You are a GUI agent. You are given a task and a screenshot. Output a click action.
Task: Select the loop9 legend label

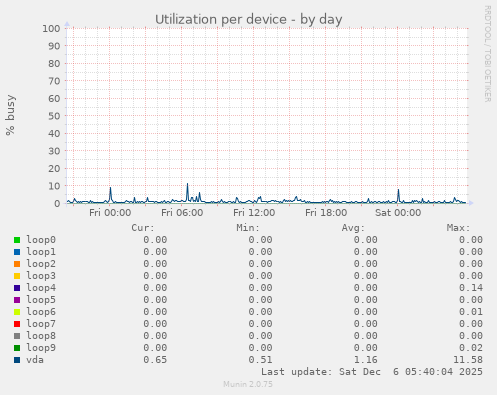pos(41,348)
